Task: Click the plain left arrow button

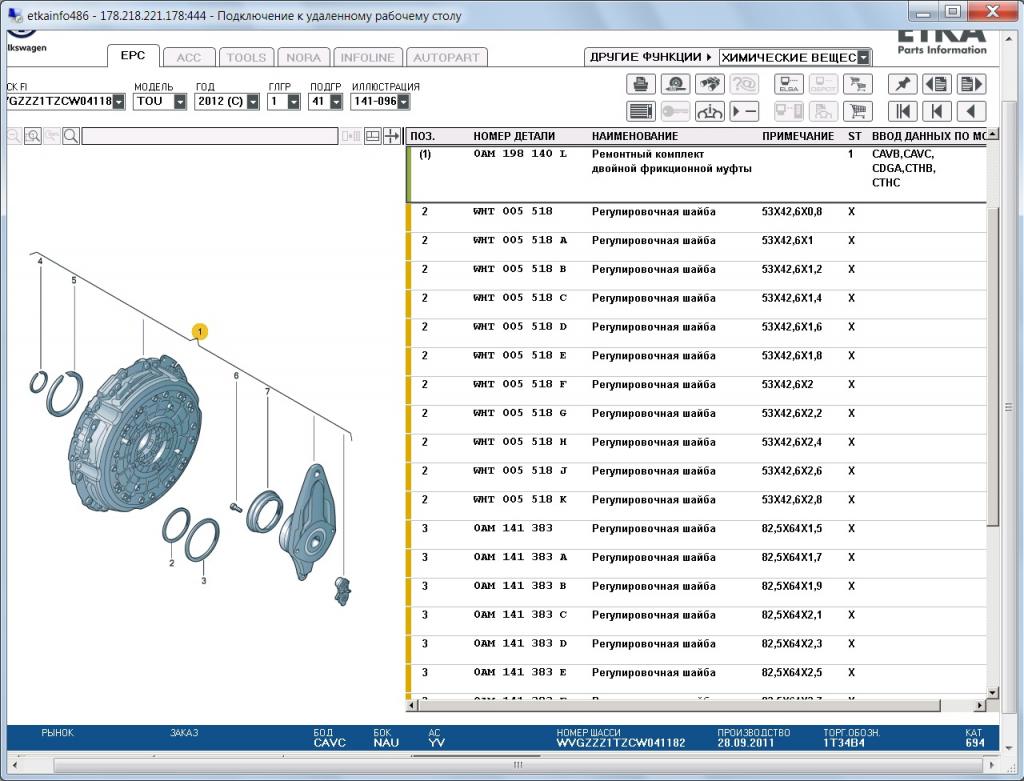Action: (971, 112)
